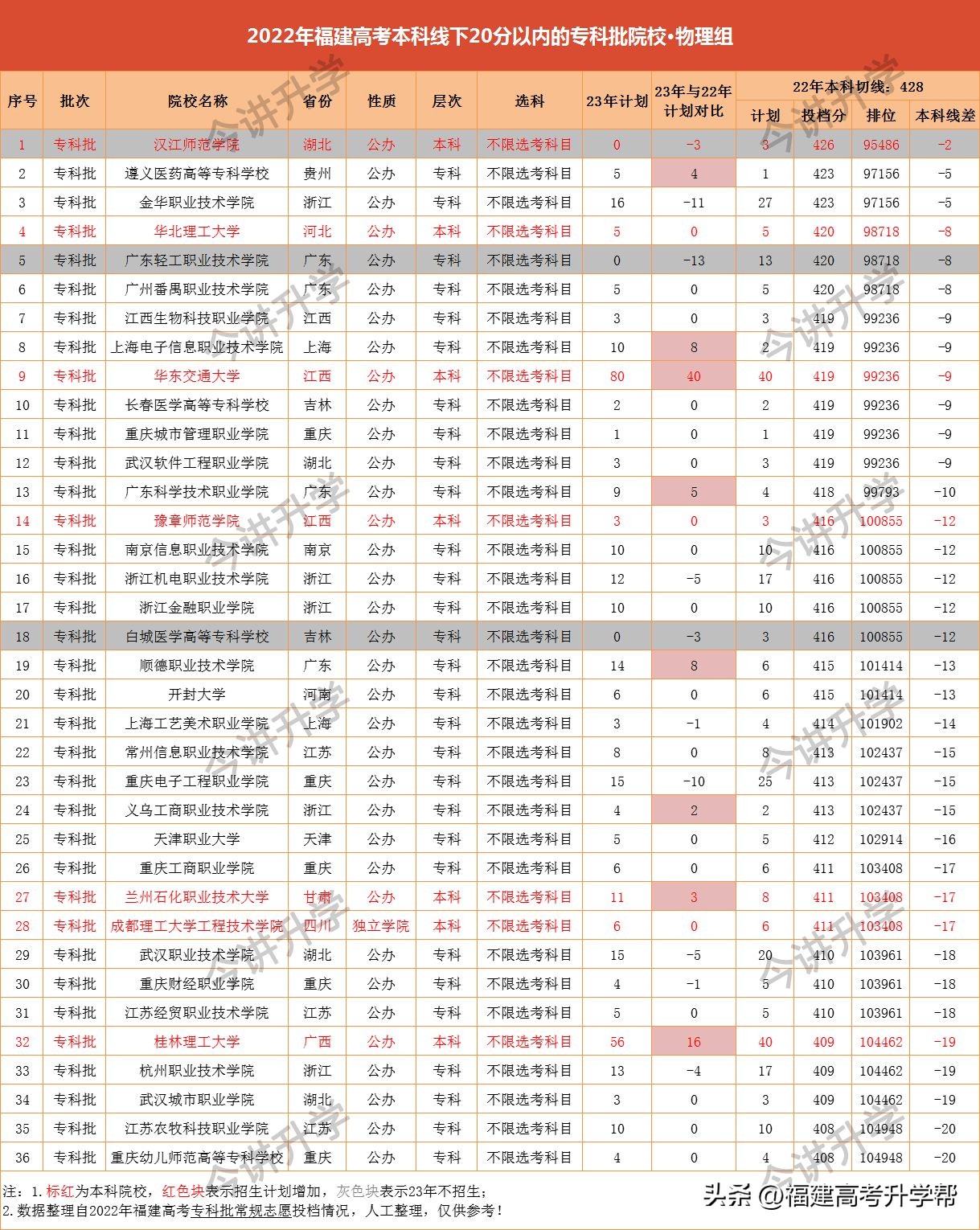Click '白城医学高等专科学校' in gray row
This screenshot has width=980, height=1230.
(x=197, y=637)
